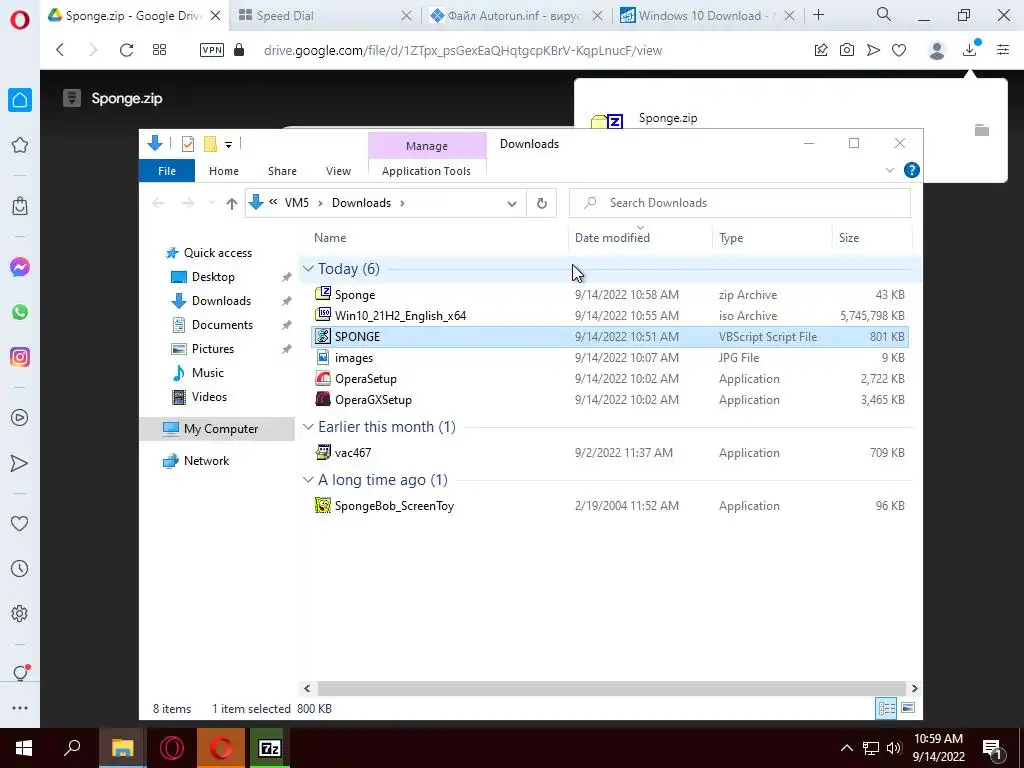The height and width of the screenshot is (768, 1024).
Task: Expand the Explorer ribbon chevron
Action: coord(889,170)
